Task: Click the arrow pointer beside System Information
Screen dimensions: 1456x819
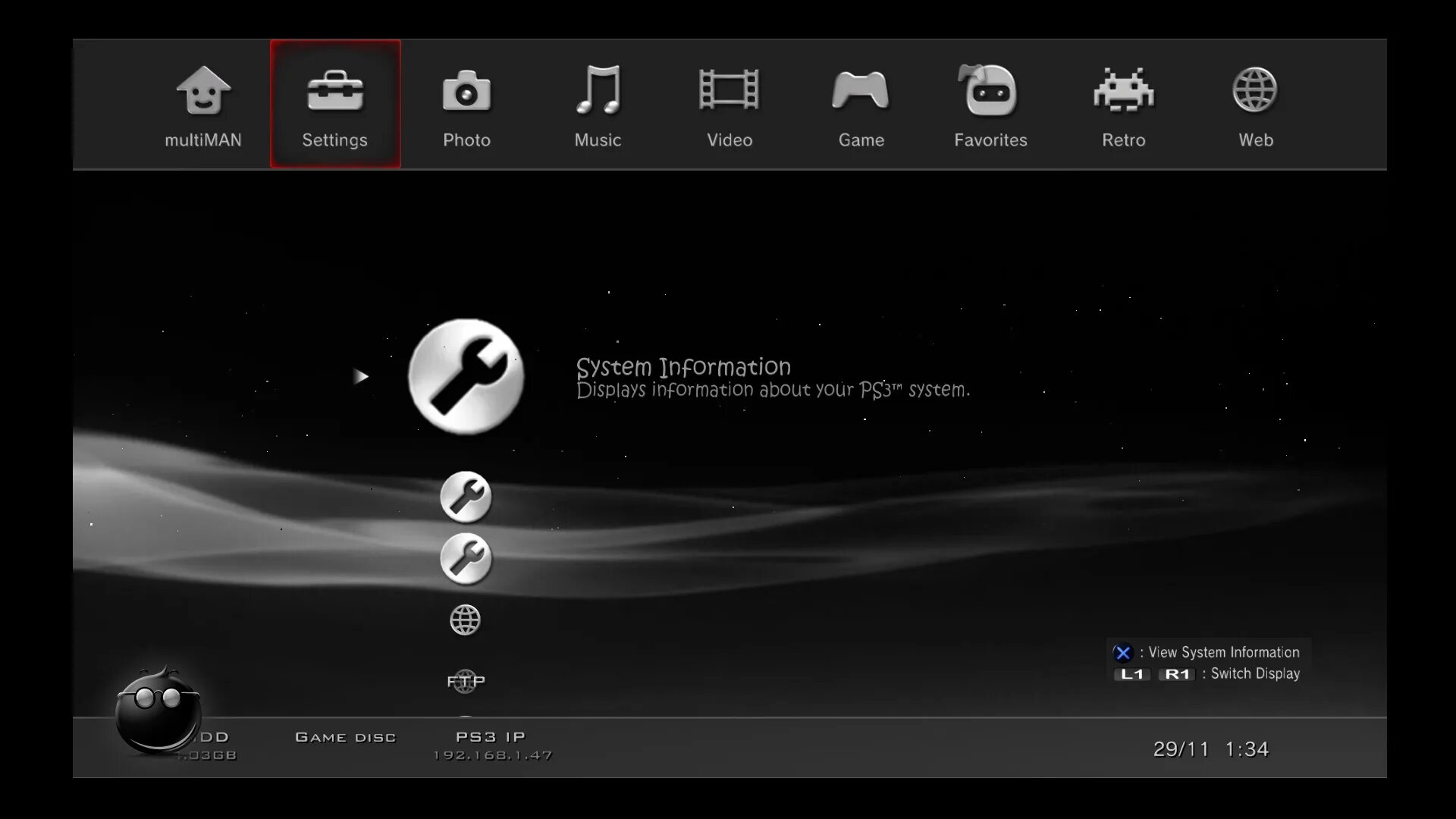Action: pyautogui.click(x=361, y=376)
